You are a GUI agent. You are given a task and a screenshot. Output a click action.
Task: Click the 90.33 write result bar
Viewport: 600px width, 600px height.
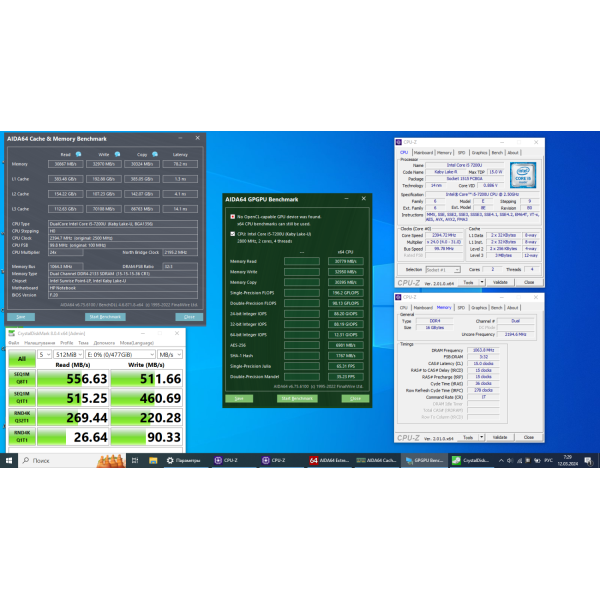[147, 437]
